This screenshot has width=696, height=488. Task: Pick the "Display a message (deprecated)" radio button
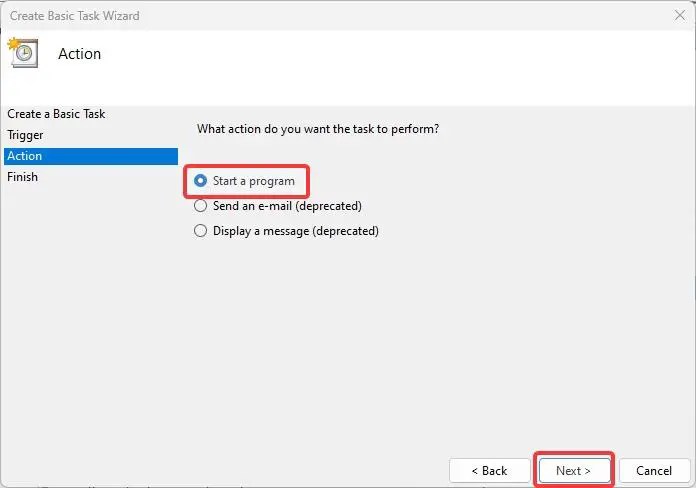[x=201, y=231]
